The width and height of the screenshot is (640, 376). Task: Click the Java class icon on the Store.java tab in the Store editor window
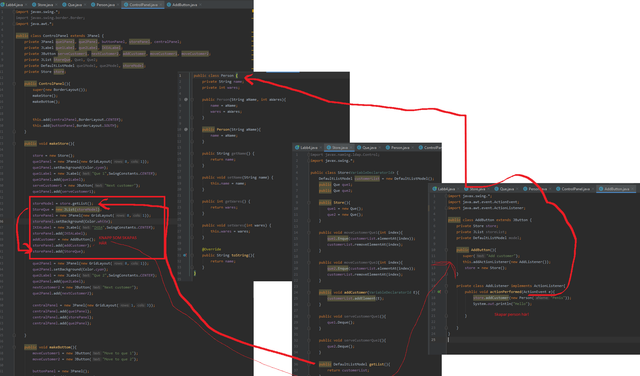(x=329, y=147)
